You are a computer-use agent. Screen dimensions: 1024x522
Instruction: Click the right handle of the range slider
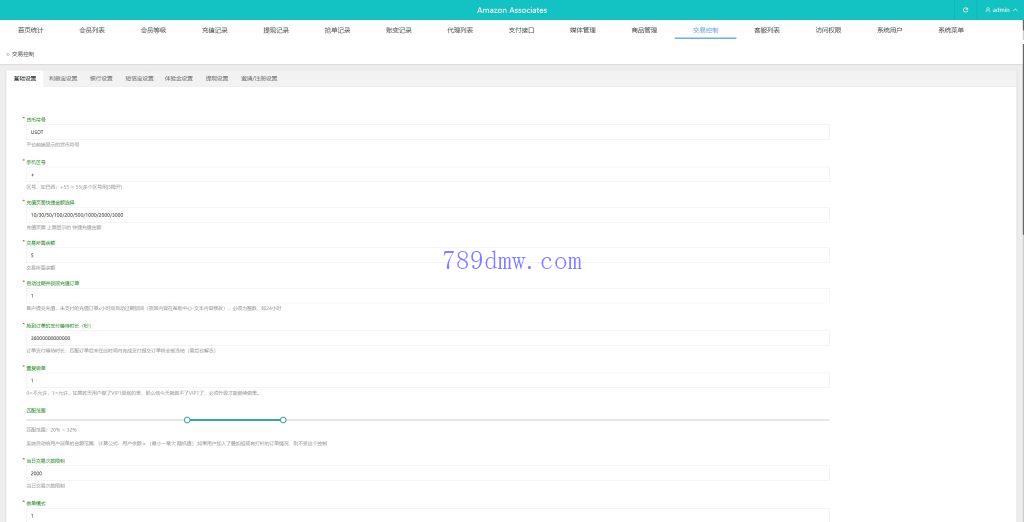[x=283, y=420]
